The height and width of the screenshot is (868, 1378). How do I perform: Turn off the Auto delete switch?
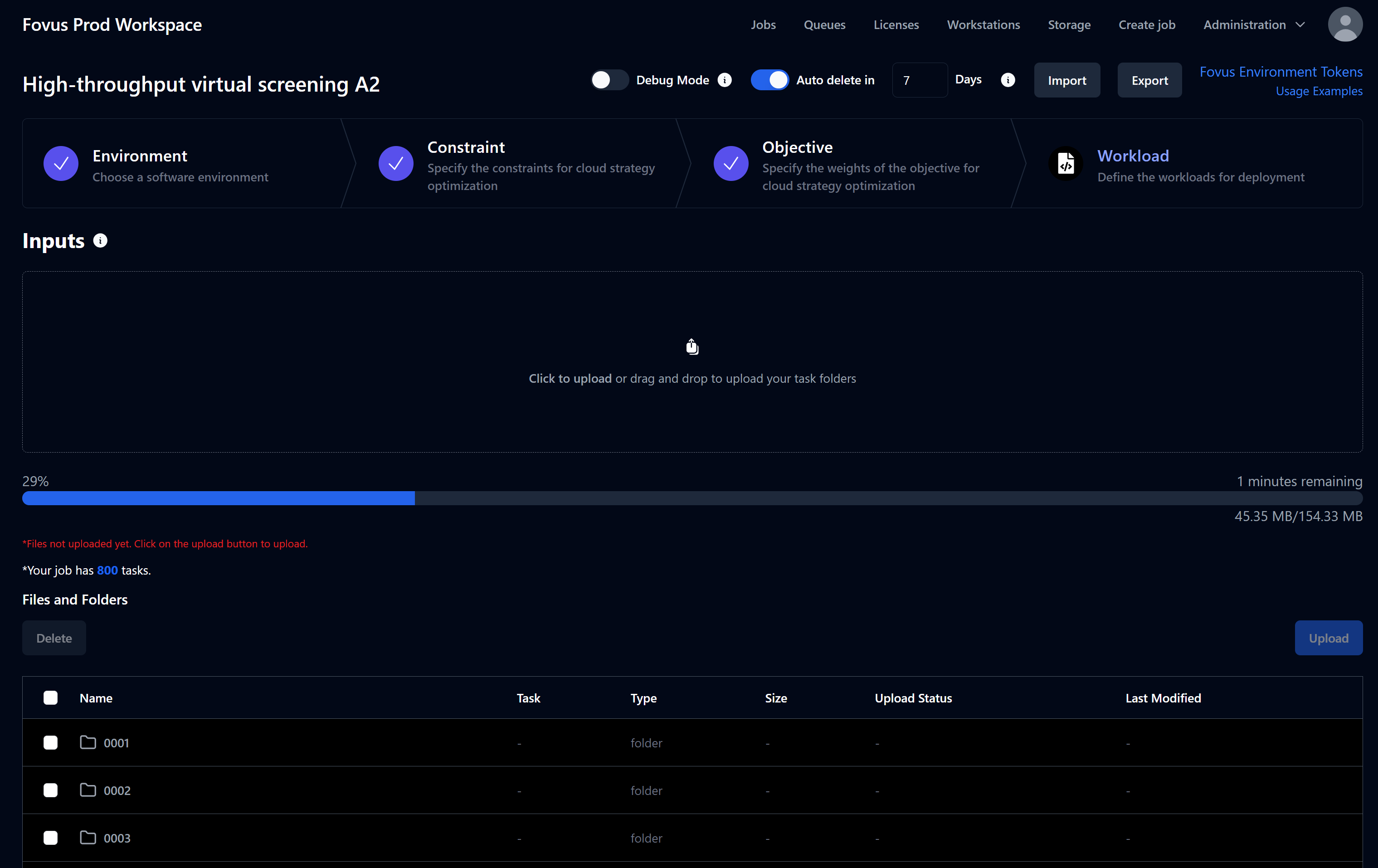click(769, 80)
